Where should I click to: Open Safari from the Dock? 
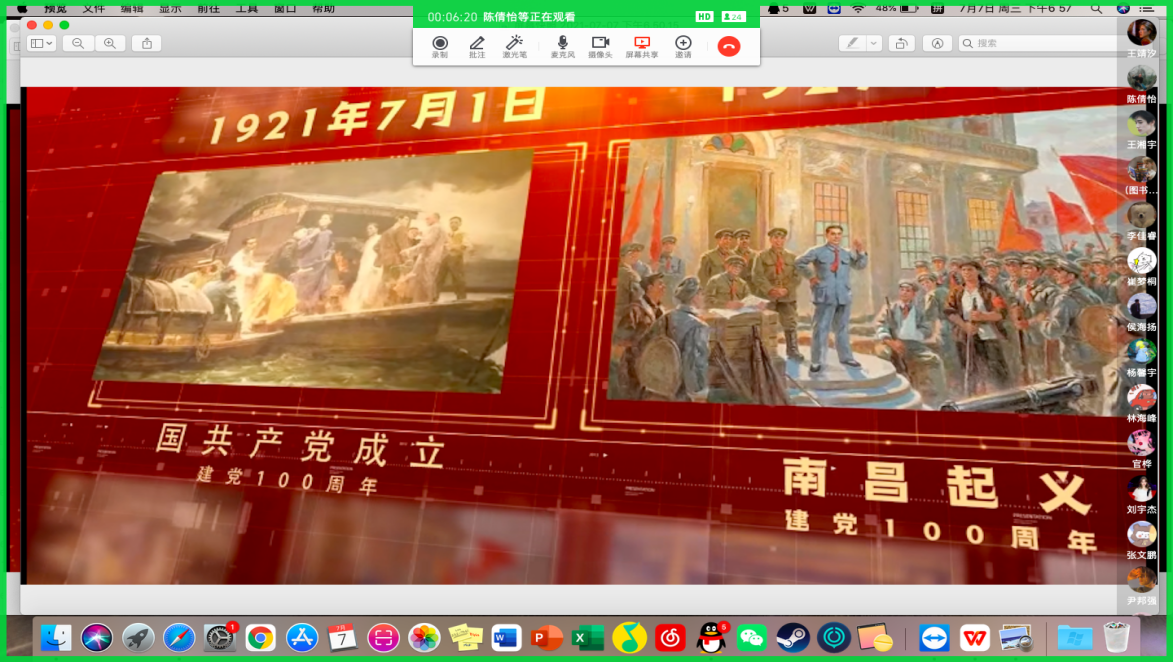[179, 637]
